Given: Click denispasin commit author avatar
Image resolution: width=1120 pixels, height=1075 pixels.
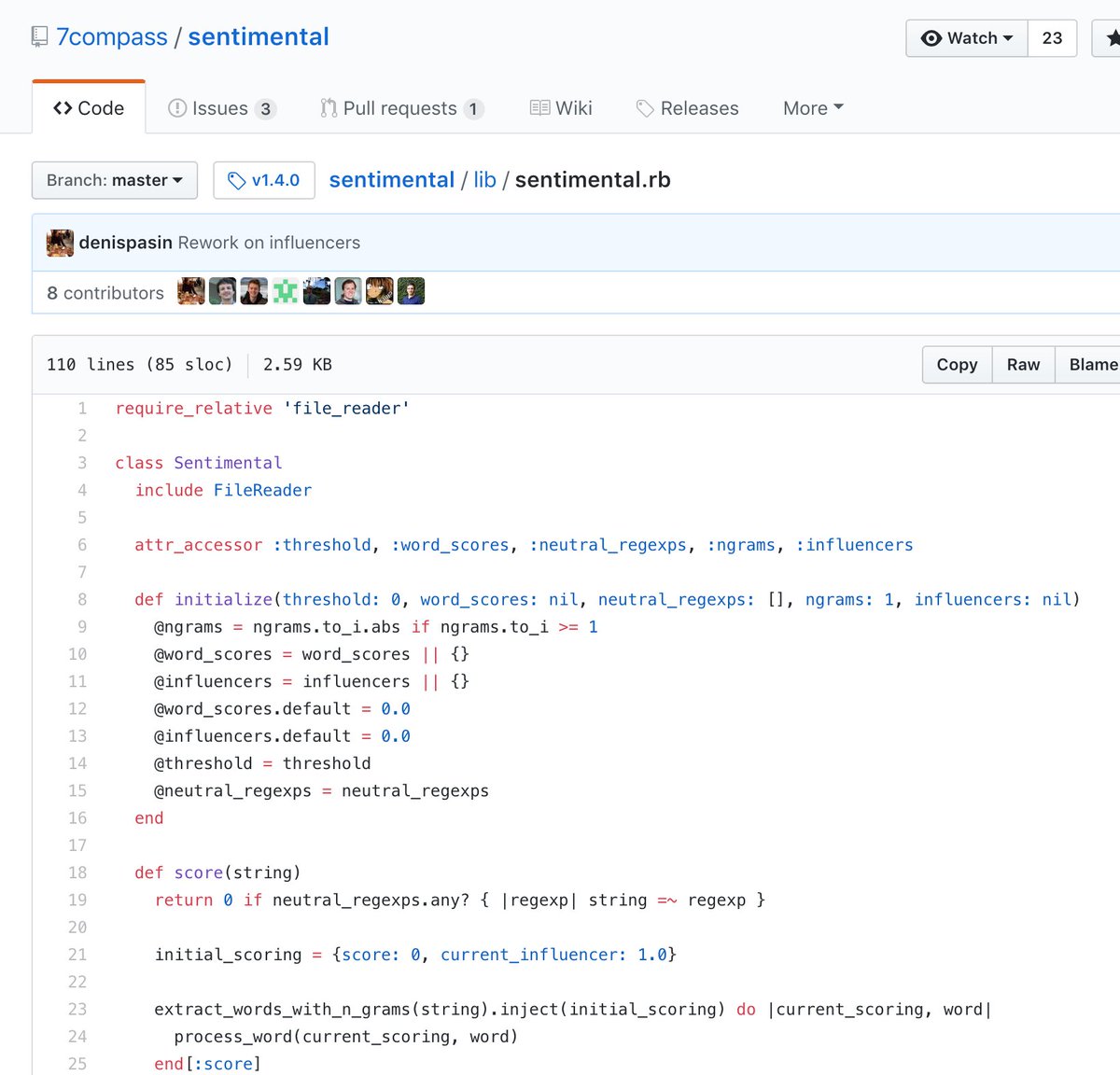Looking at the screenshot, I should 60,243.
